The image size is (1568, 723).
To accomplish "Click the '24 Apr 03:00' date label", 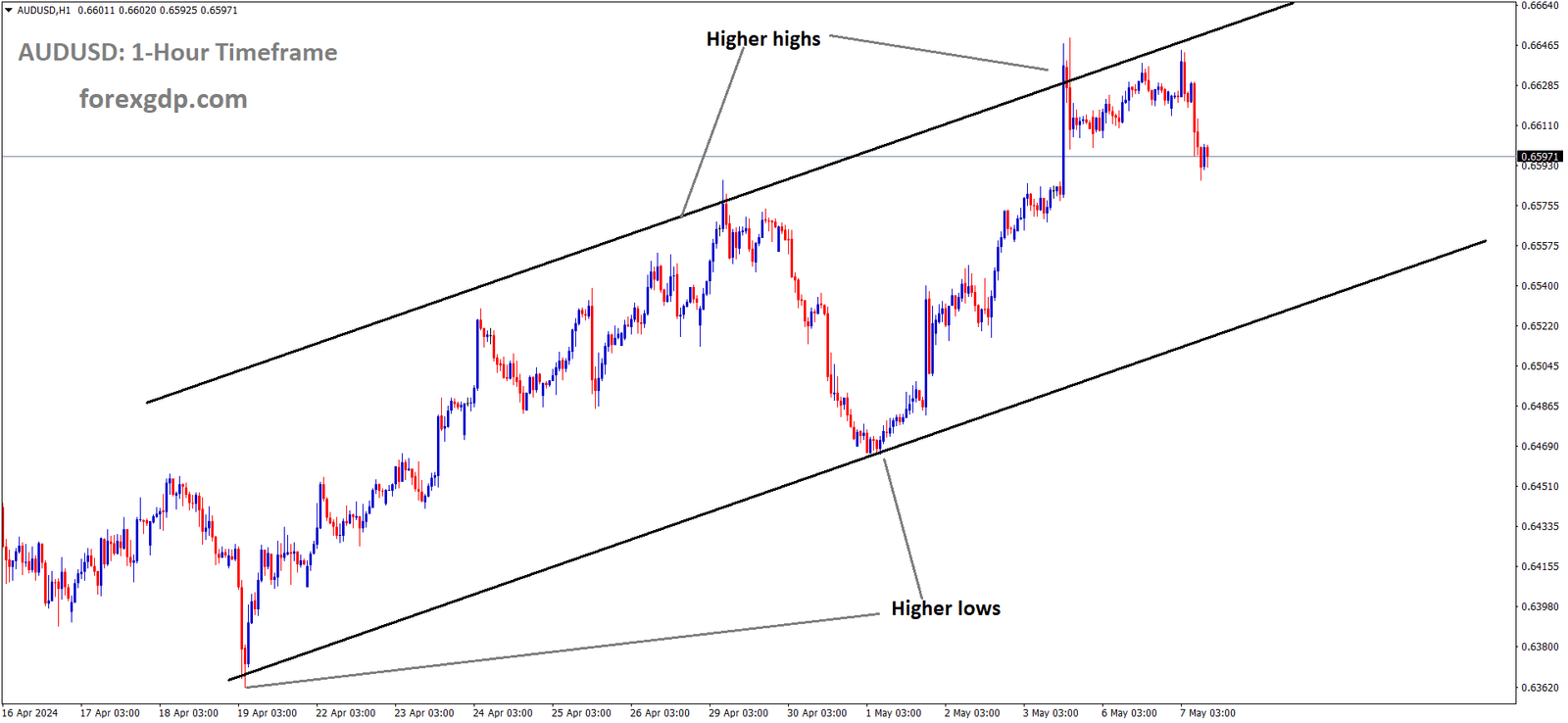I will 503,713.
